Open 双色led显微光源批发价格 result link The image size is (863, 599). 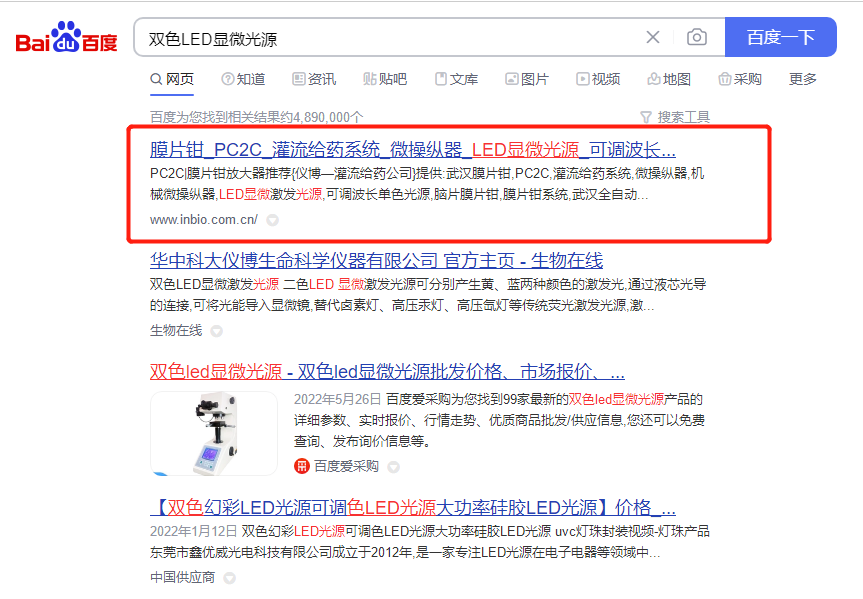tap(387, 372)
